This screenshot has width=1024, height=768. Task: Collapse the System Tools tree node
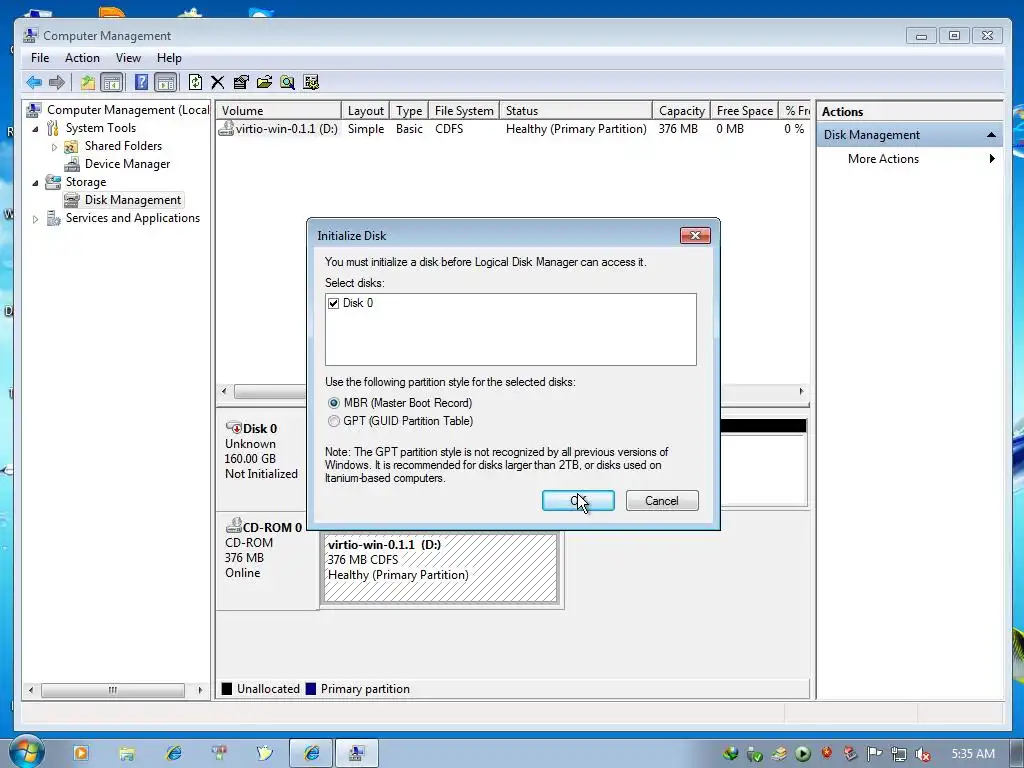35,129
